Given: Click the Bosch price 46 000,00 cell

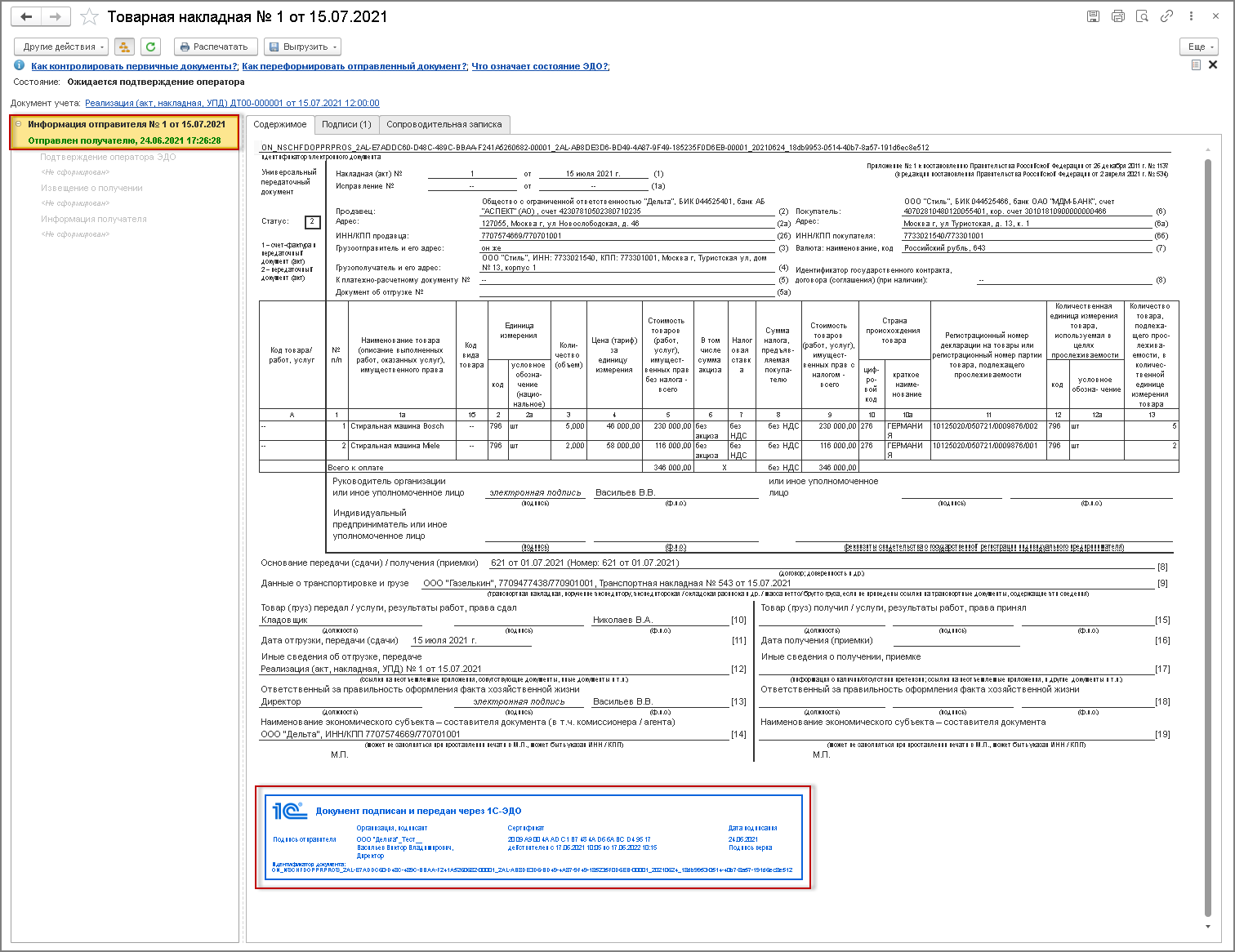Looking at the screenshot, I should pos(614,431).
